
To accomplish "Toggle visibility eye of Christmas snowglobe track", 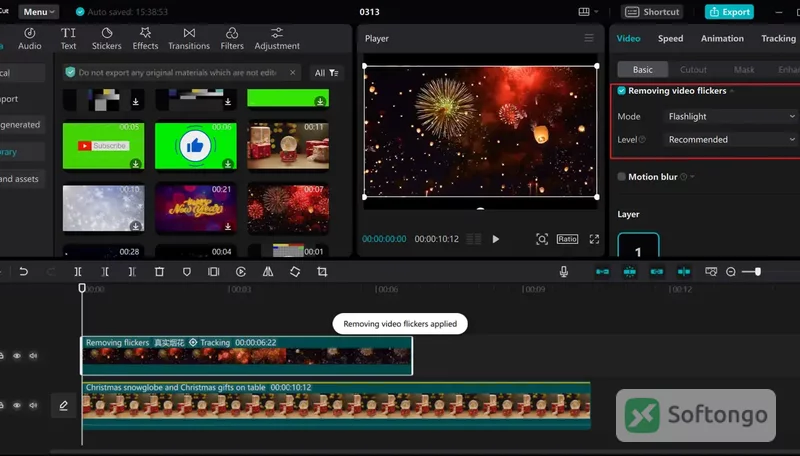I will coord(17,405).
